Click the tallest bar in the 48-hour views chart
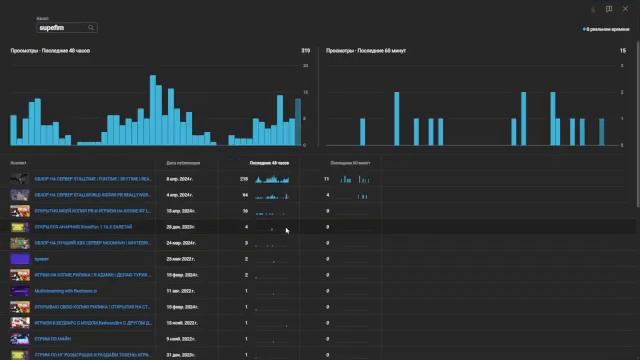The image size is (640, 360). tap(153, 110)
